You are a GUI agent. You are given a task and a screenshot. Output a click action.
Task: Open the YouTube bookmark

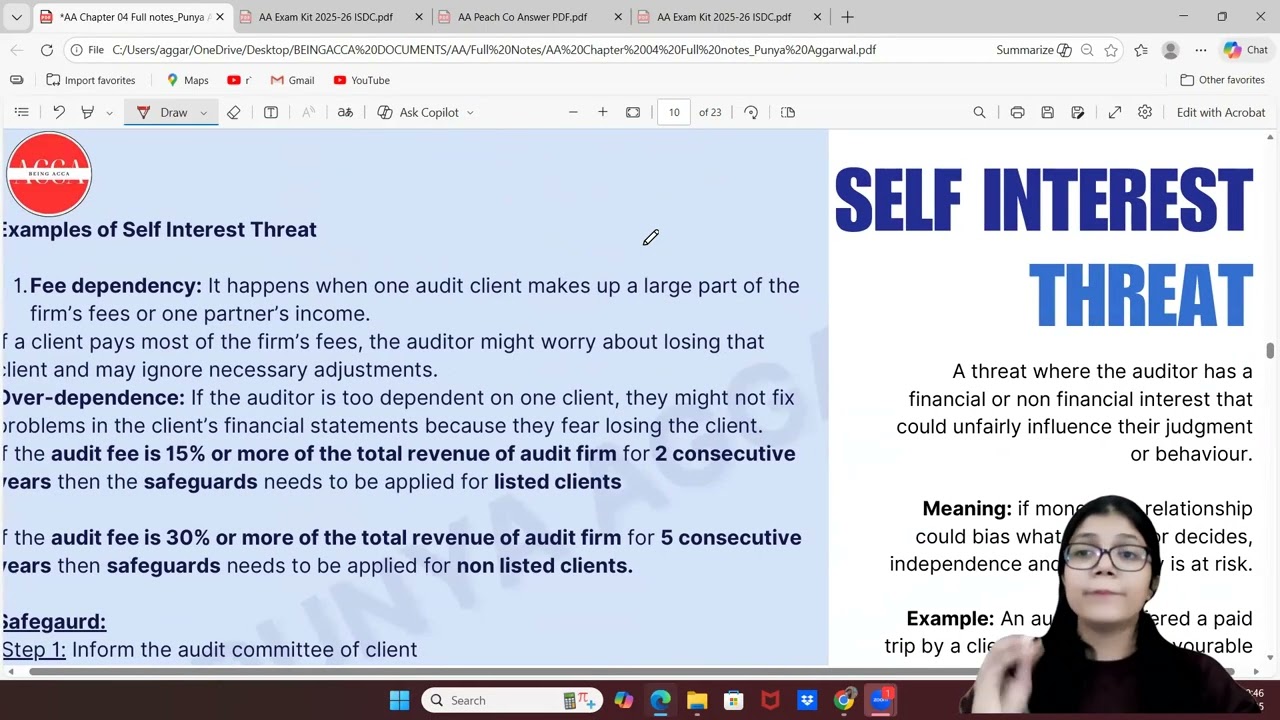coord(361,80)
